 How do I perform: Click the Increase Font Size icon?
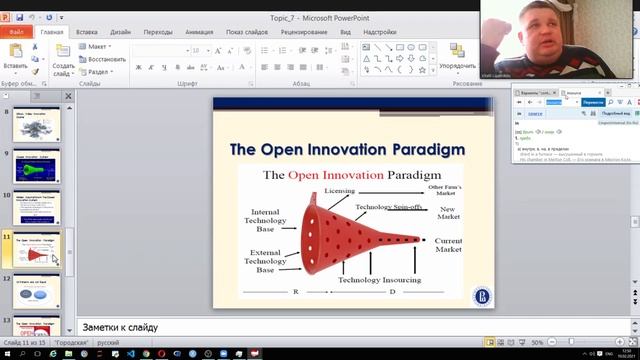(218, 51)
